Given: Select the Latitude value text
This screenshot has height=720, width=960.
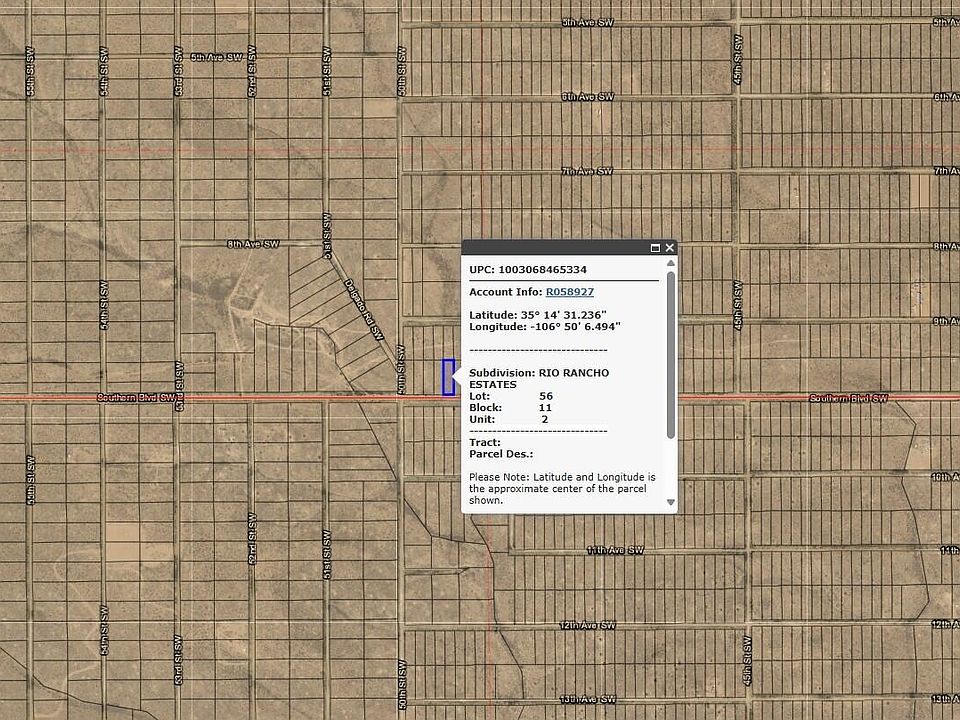Looking at the screenshot, I should pyautogui.click(x=563, y=315).
